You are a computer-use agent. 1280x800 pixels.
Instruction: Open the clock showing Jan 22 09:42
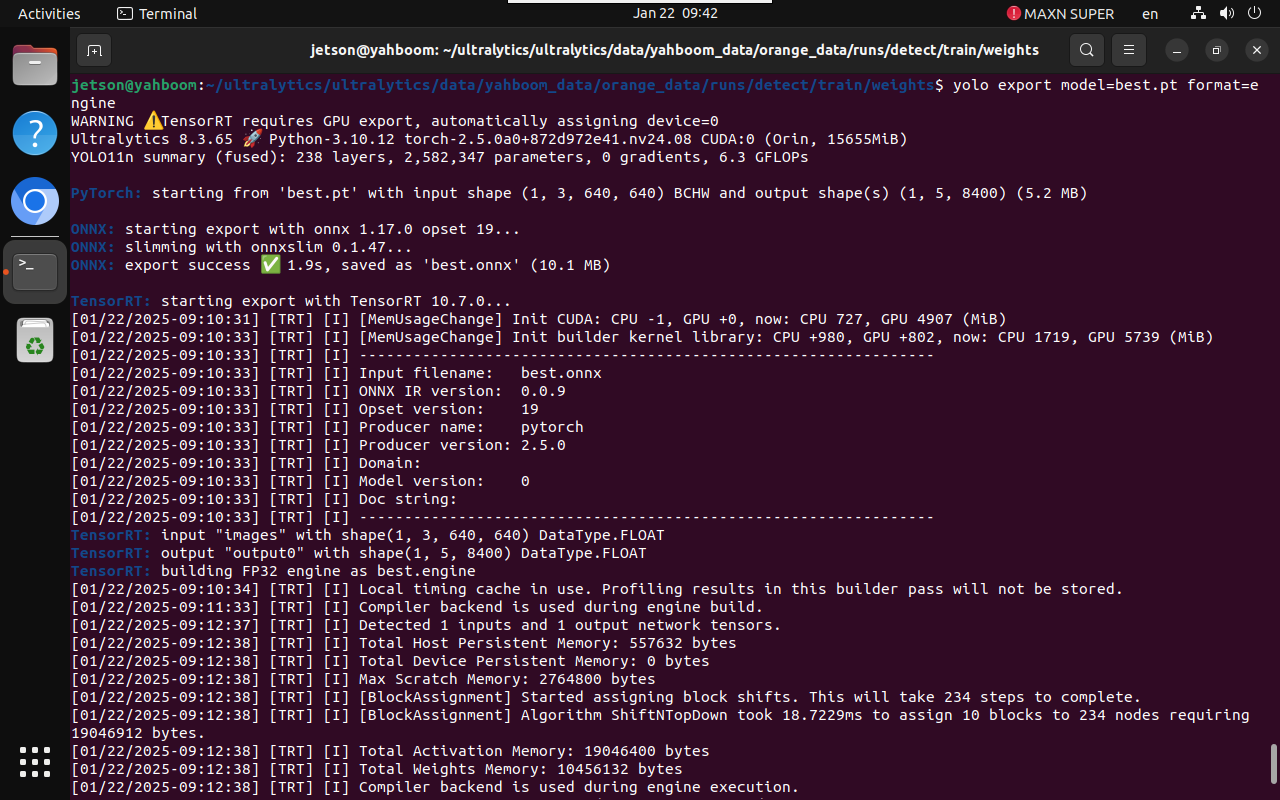tap(675, 14)
